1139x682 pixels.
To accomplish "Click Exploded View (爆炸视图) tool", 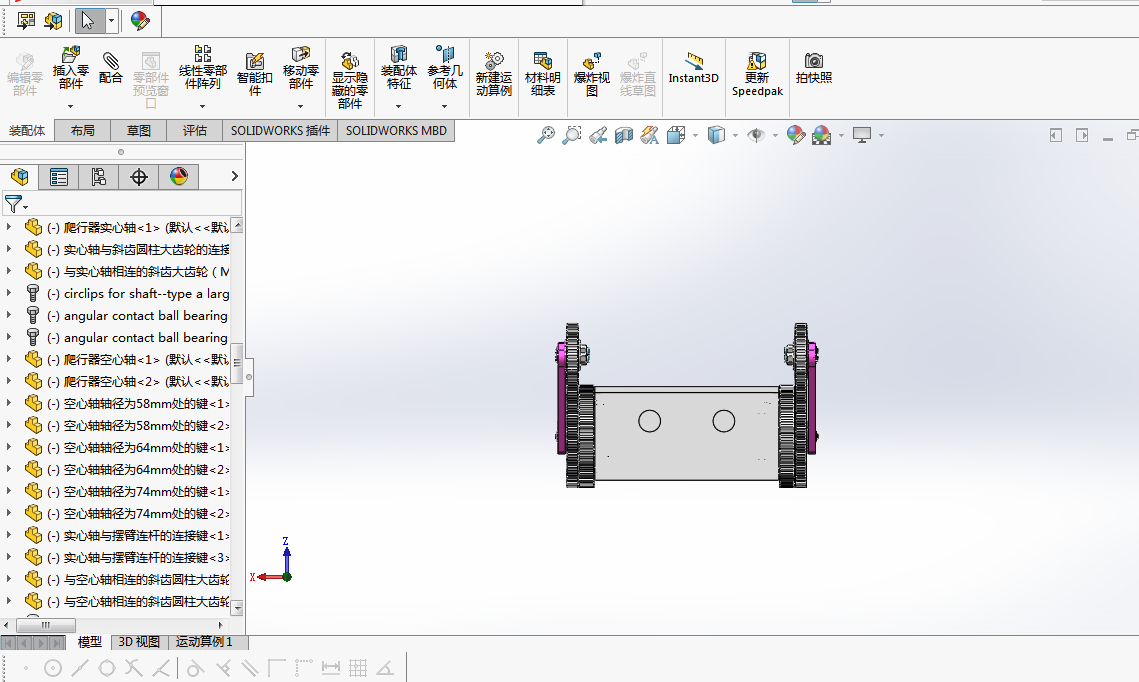I will point(592,75).
